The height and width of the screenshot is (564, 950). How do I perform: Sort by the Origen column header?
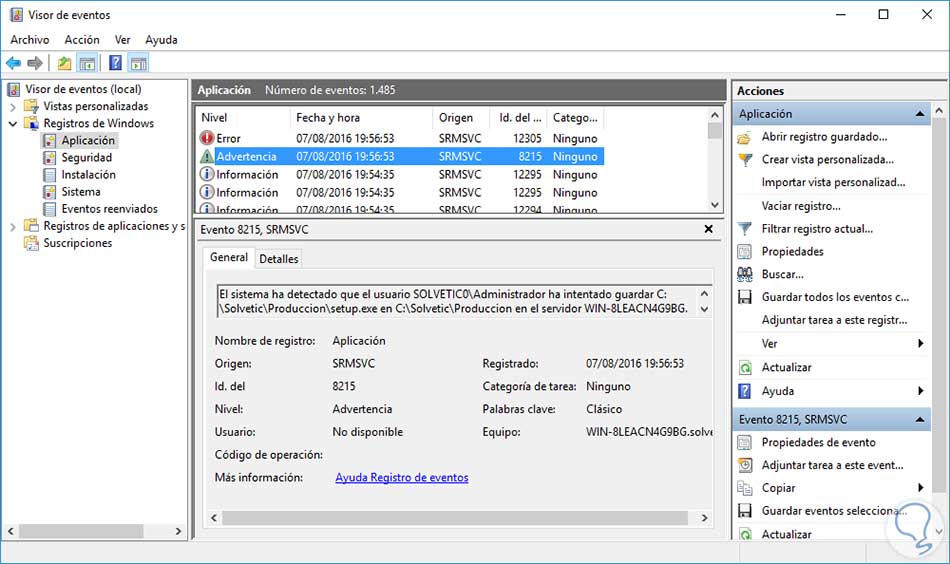463,118
